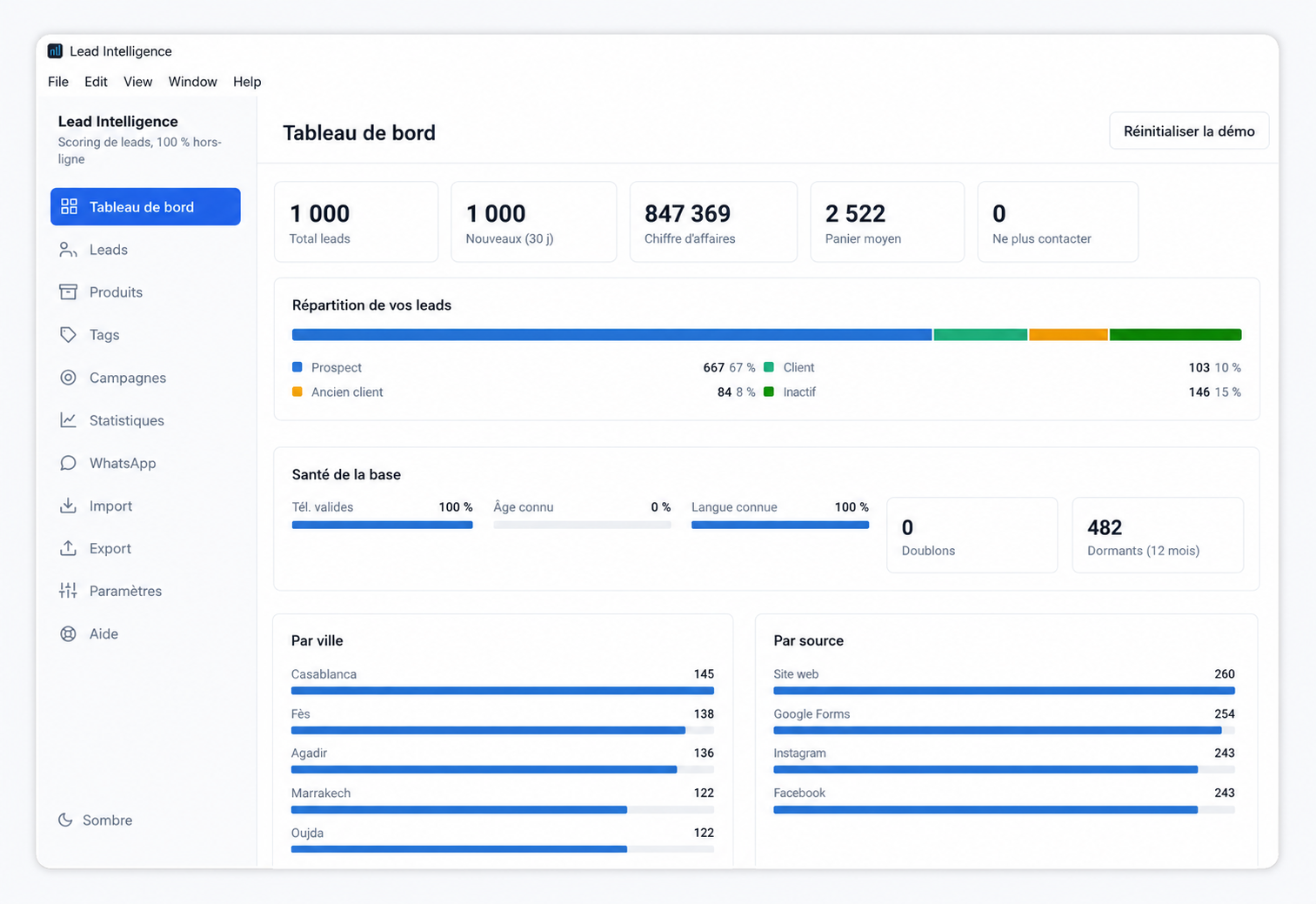The image size is (1316, 904).
Task: Open Import download icon
Action: point(68,506)
